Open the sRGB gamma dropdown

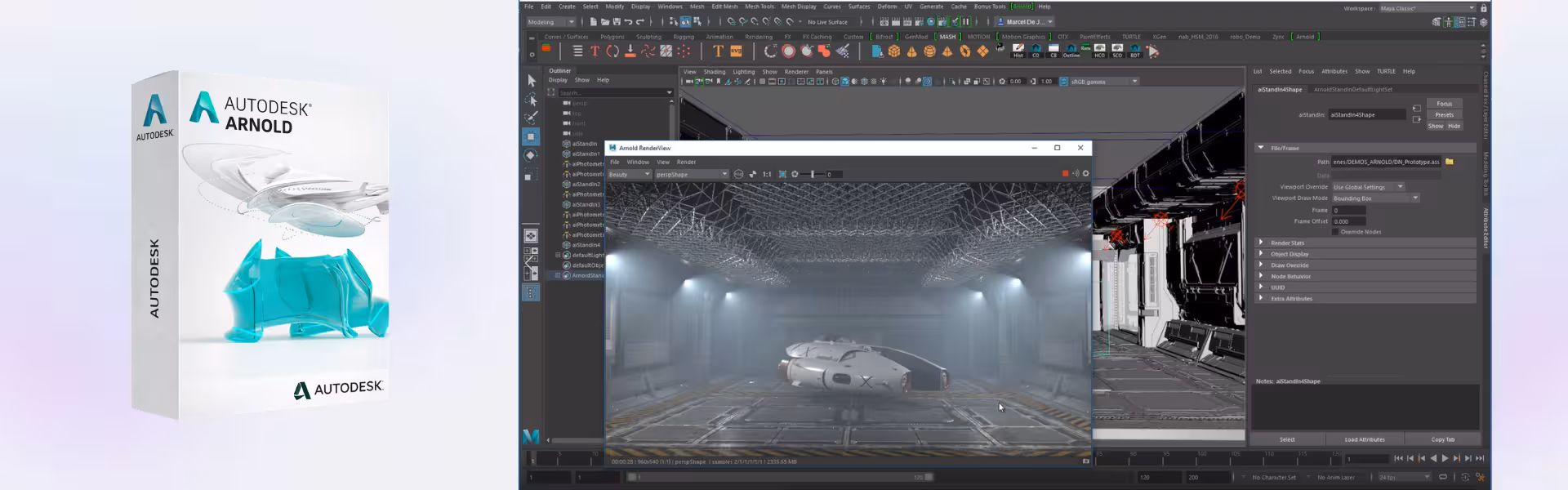[x=1103, y=82]
